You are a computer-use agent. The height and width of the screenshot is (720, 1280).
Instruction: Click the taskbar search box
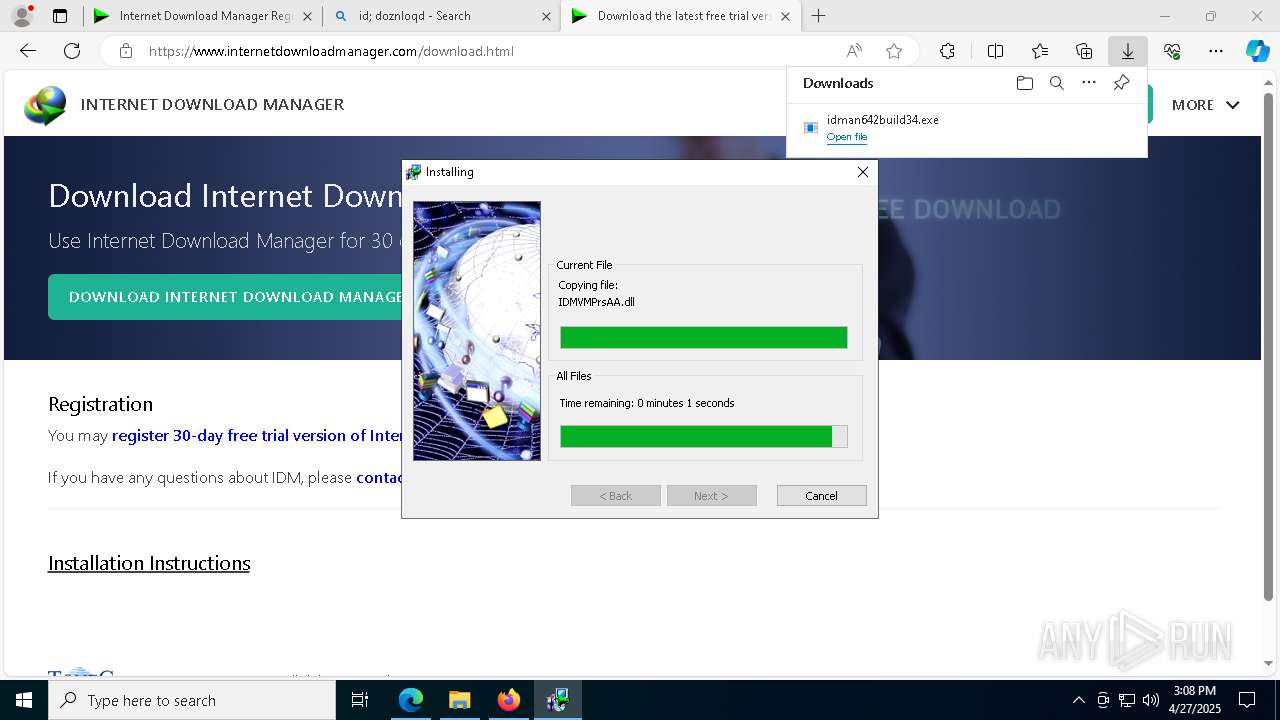[192, 700]
